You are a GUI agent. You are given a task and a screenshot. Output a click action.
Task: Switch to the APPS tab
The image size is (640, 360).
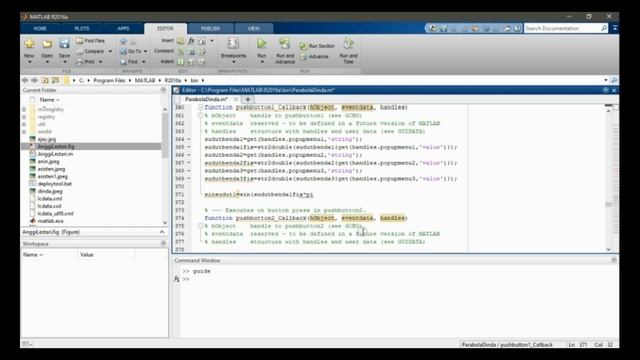pos(123,29)
